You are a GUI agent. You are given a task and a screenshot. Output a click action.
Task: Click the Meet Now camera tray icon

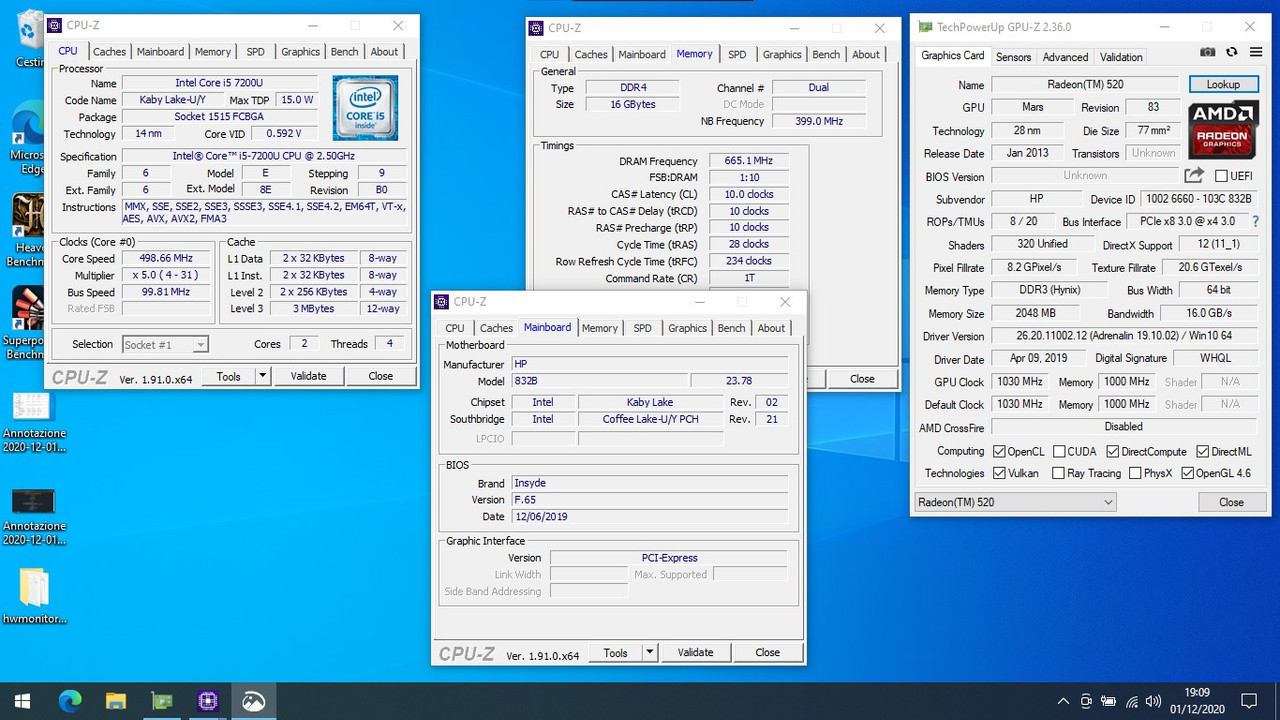[1087, 701]
